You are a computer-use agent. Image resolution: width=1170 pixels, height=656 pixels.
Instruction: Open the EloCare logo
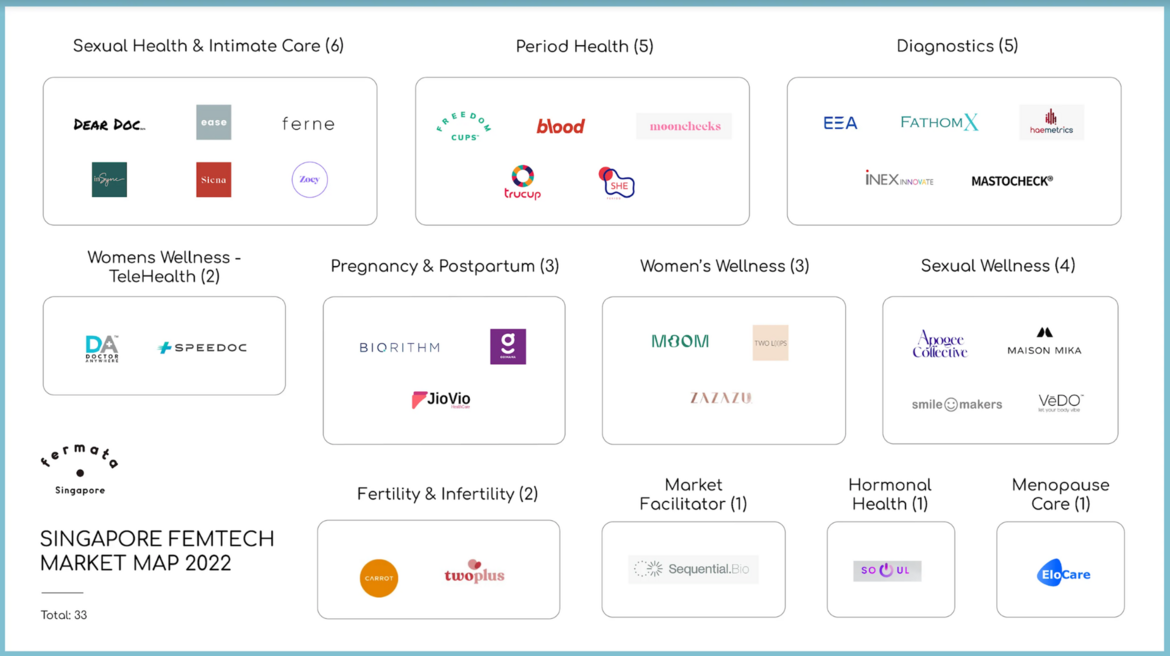1063,573
